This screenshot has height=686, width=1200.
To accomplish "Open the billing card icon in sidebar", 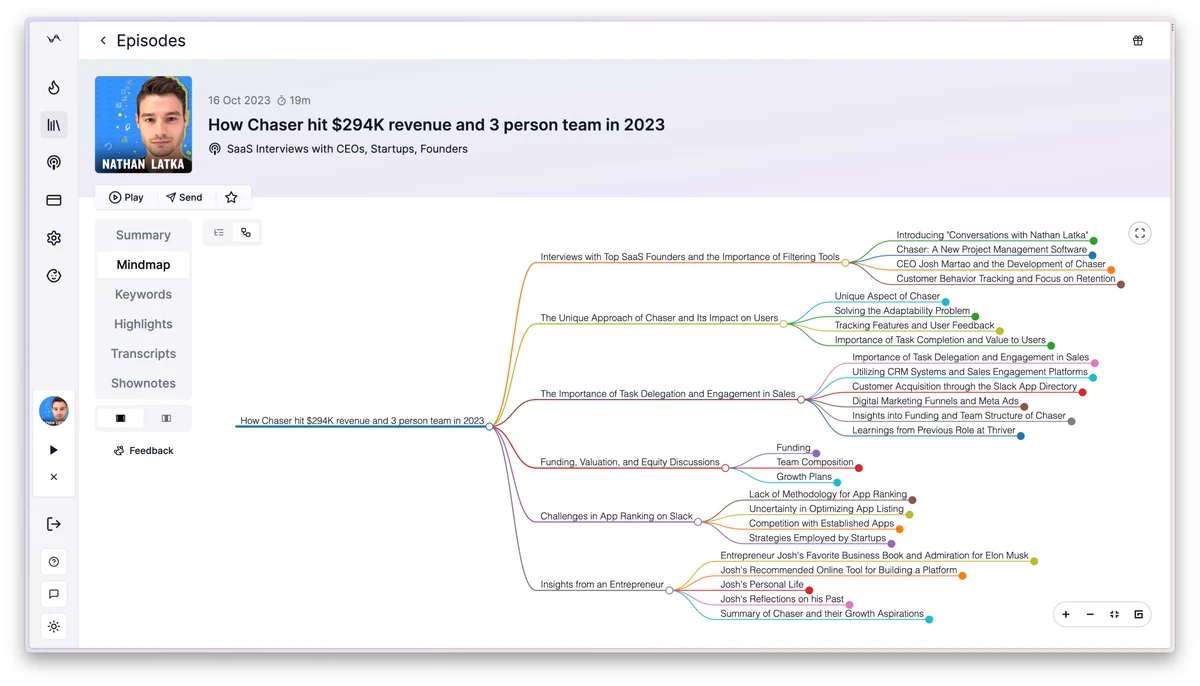I will 54,200.
